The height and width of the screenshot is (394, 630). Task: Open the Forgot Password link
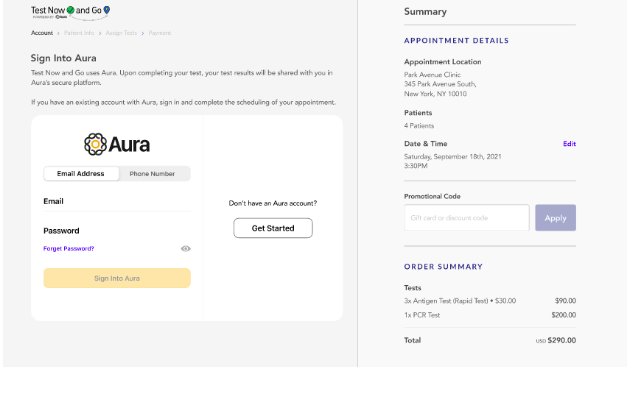[69, 249]
